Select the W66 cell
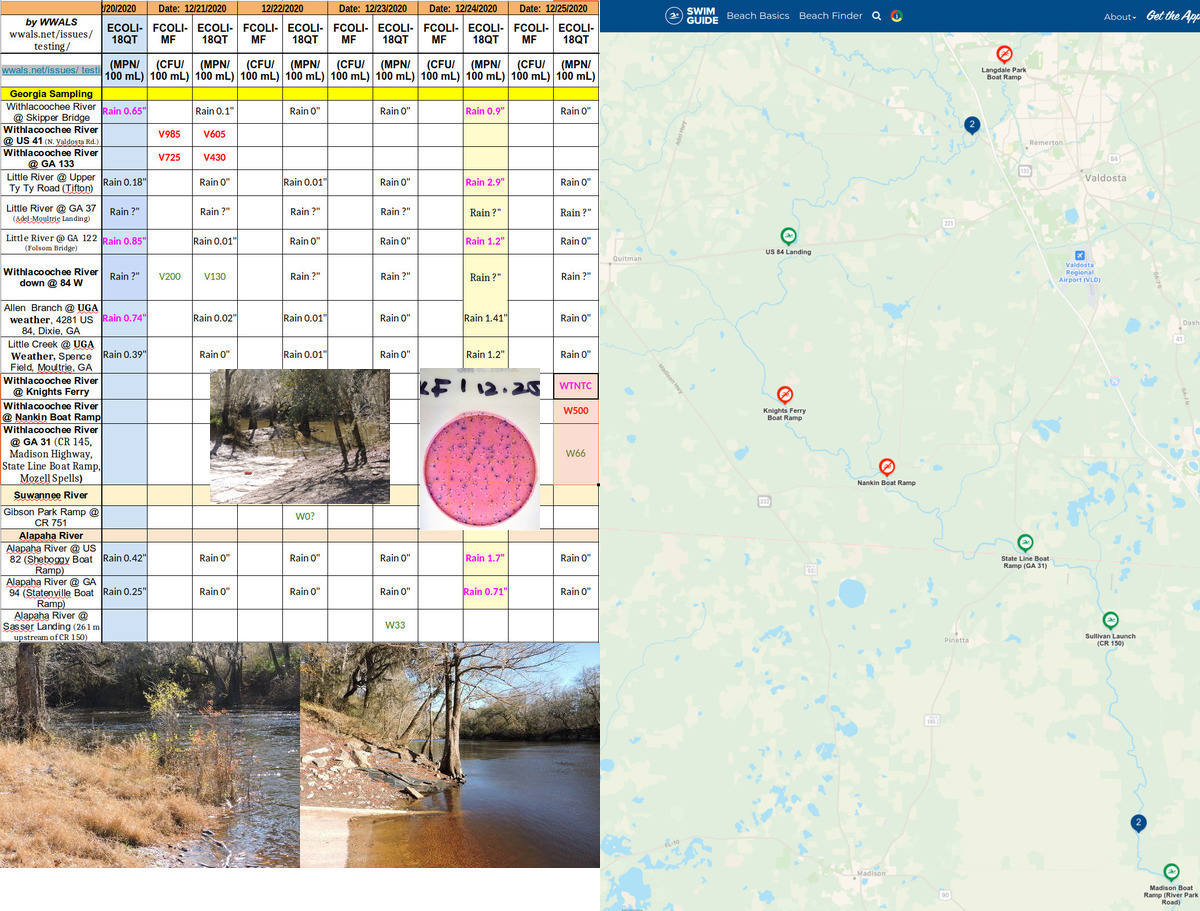1200x911 pixels. 576,454
